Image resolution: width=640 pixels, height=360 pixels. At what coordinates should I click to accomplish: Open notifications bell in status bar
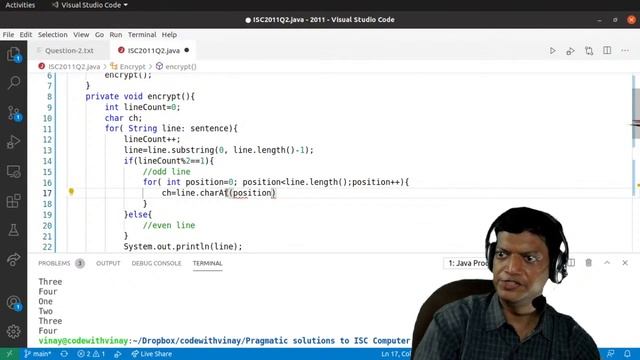[x=627, y=354]
